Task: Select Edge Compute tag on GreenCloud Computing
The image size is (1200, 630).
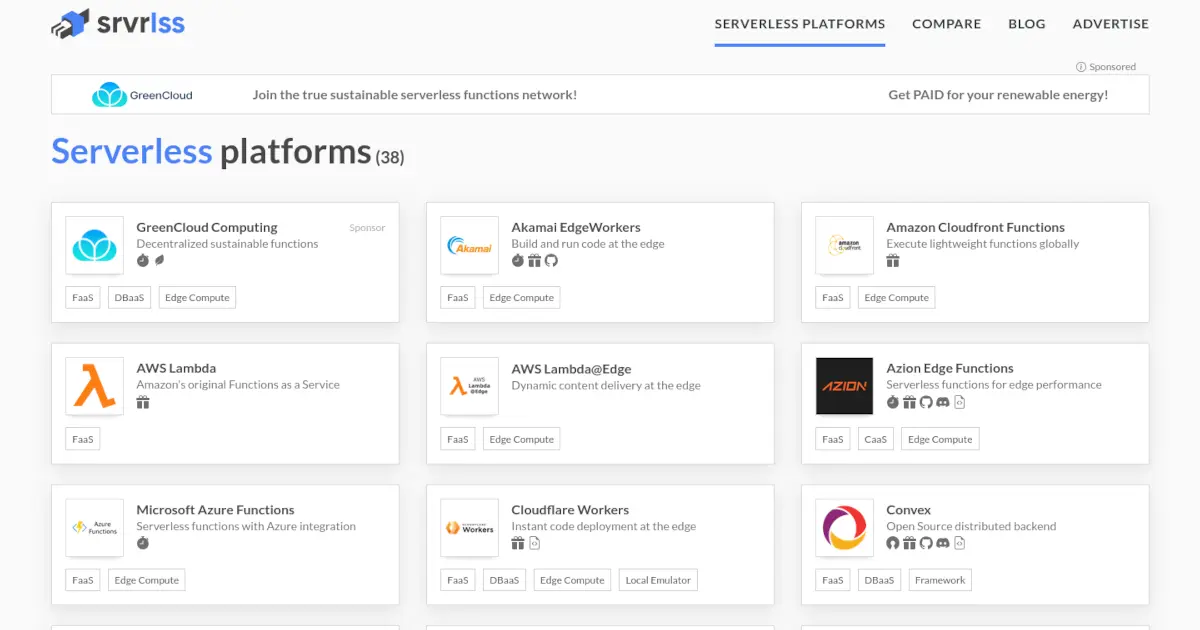Action: click(197, 298)
